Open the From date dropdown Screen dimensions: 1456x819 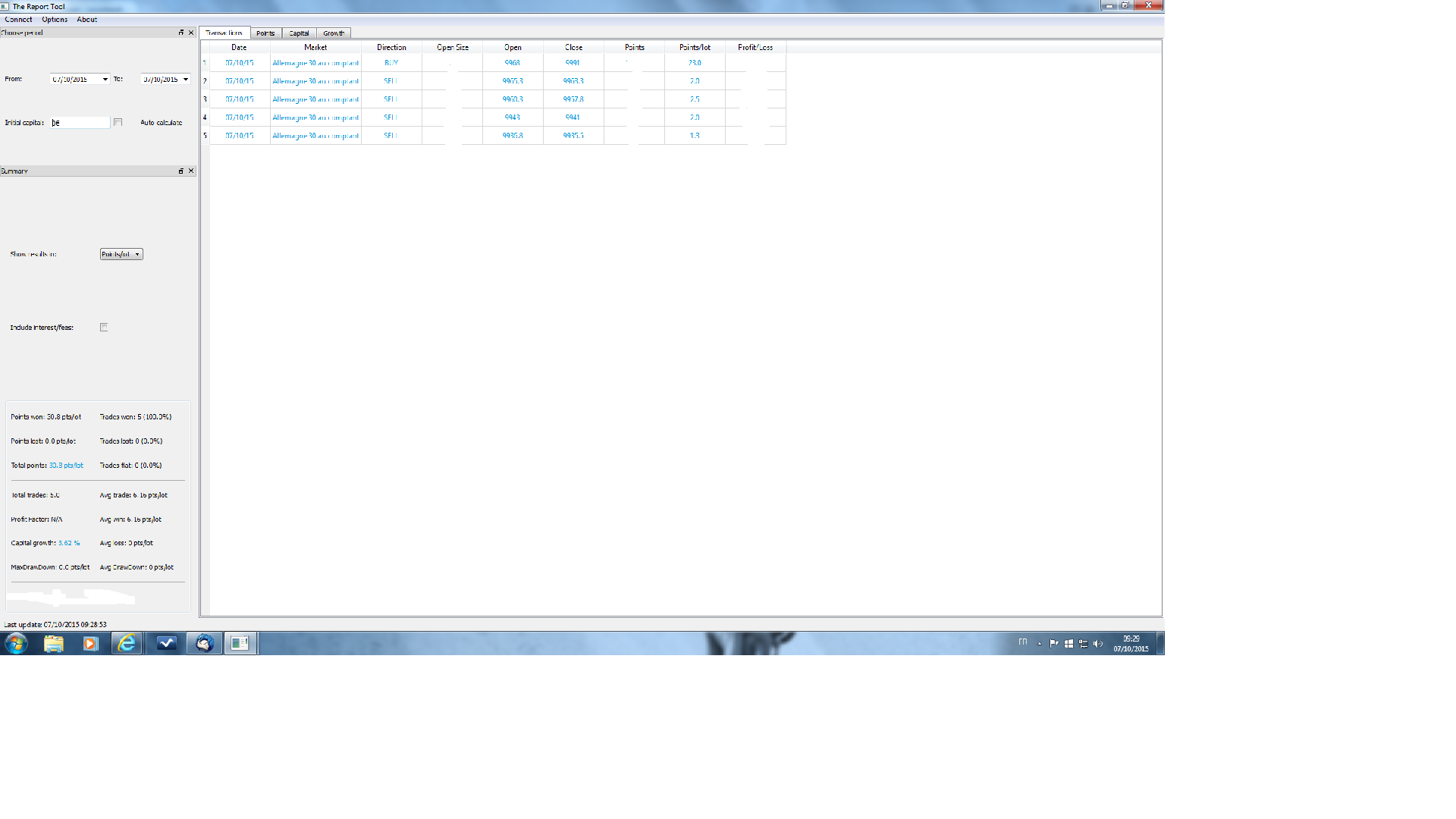pyautogui.click(x=105, y=79)
